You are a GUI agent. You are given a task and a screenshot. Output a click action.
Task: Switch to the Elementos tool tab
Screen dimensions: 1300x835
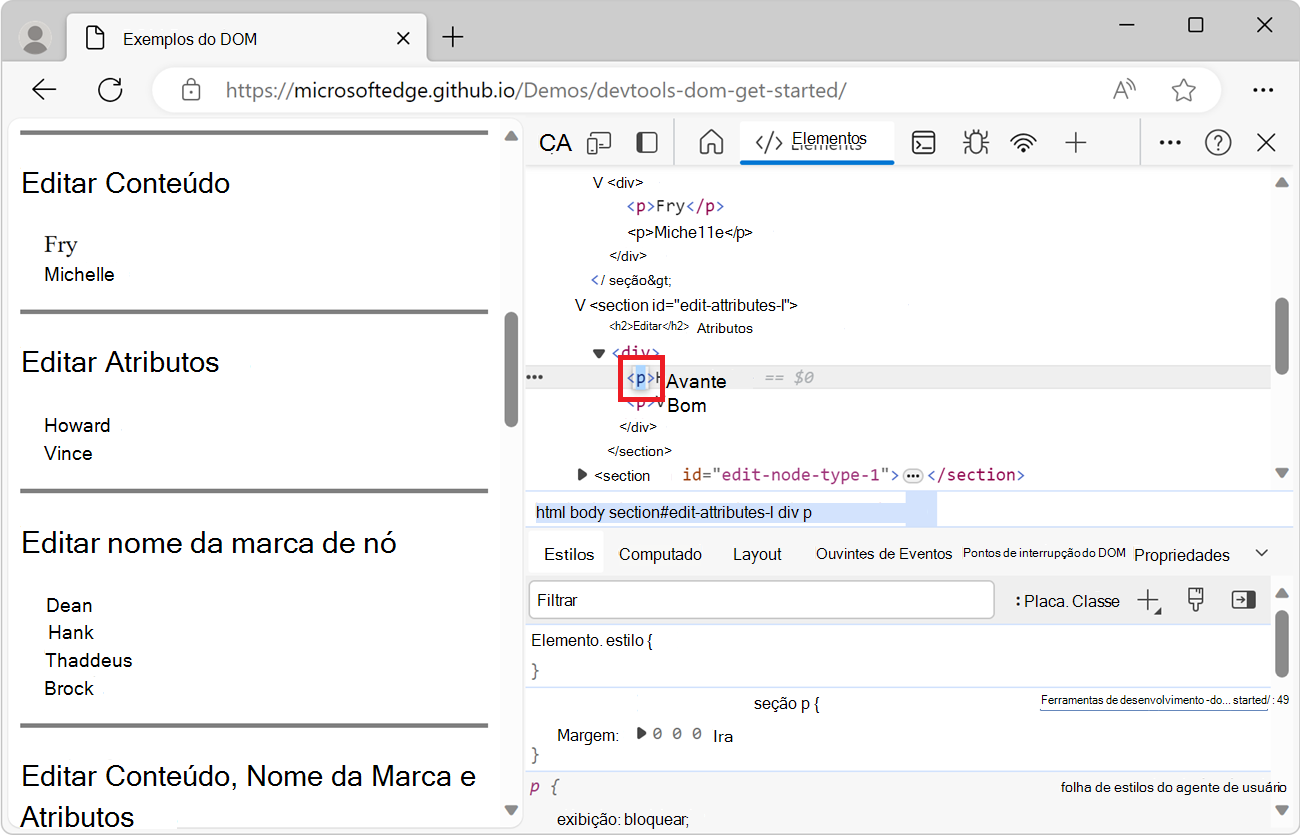tap(816, 141)
